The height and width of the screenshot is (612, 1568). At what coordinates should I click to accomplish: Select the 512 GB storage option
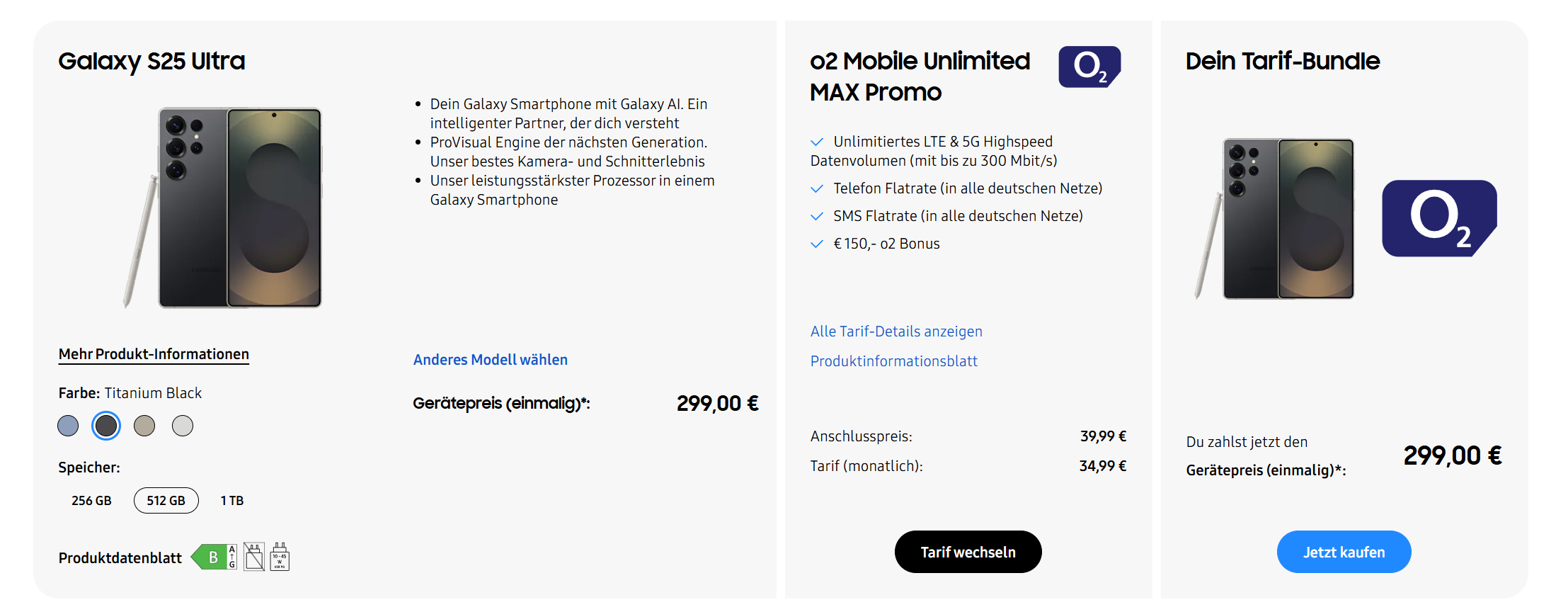(166, 501)
